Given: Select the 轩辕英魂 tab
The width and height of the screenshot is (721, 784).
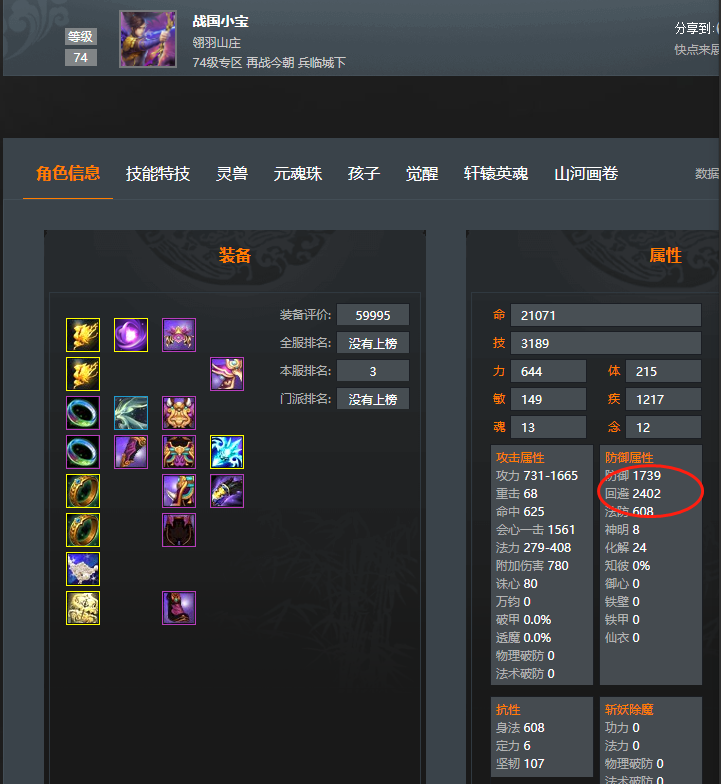Looking at the screenshot, I should (x=496, y=174).
